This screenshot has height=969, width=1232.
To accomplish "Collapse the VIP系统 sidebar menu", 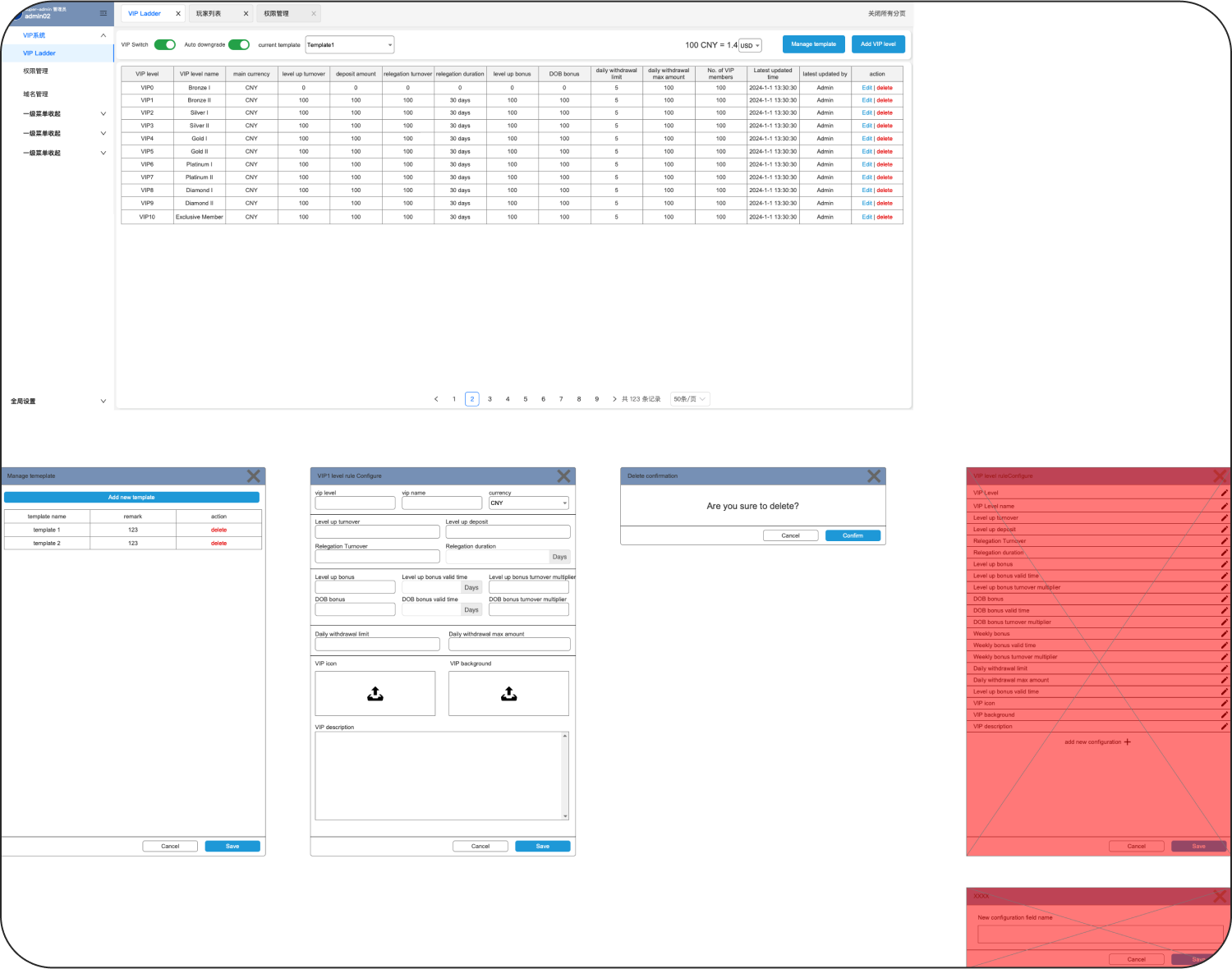I will 103,35.
